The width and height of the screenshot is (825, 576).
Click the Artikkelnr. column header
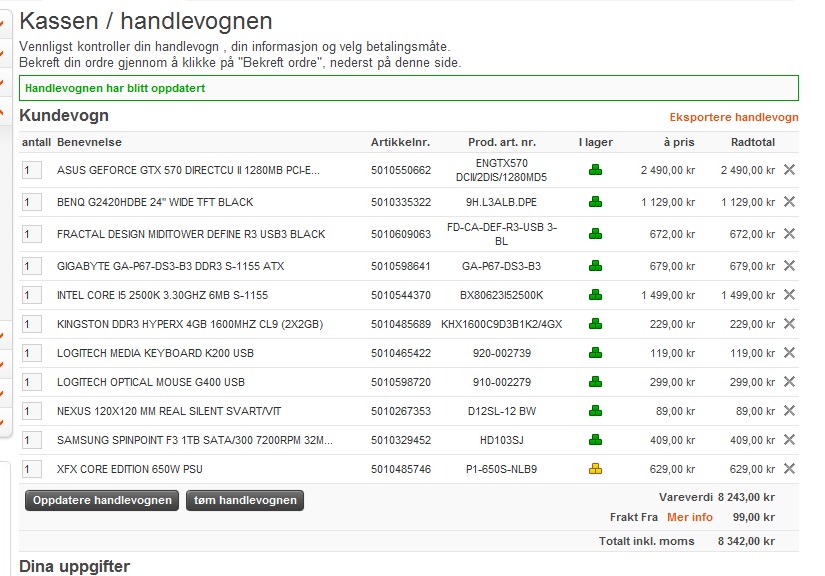400,142
